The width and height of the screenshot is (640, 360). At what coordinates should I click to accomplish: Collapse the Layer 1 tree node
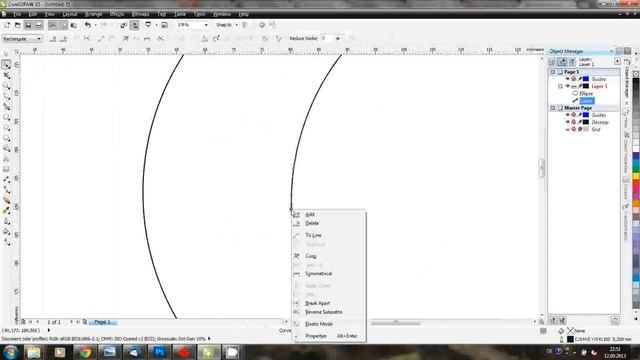coord(560,86)
